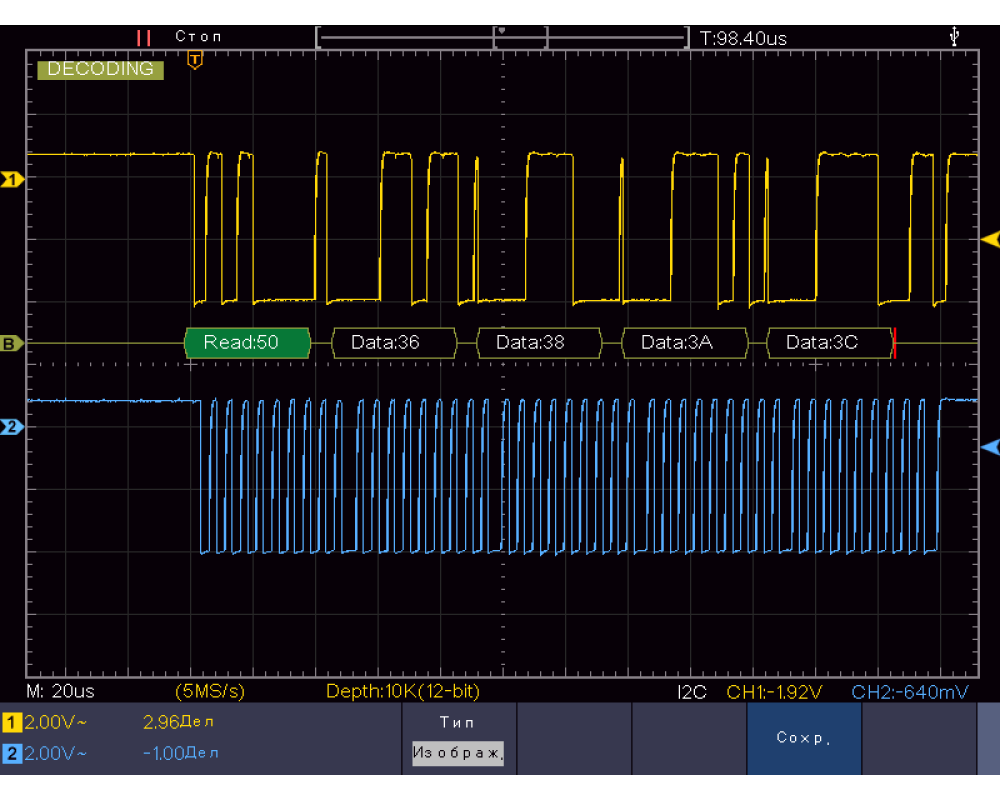
Task: Open the Изображ. type selection
Action: 457,753
